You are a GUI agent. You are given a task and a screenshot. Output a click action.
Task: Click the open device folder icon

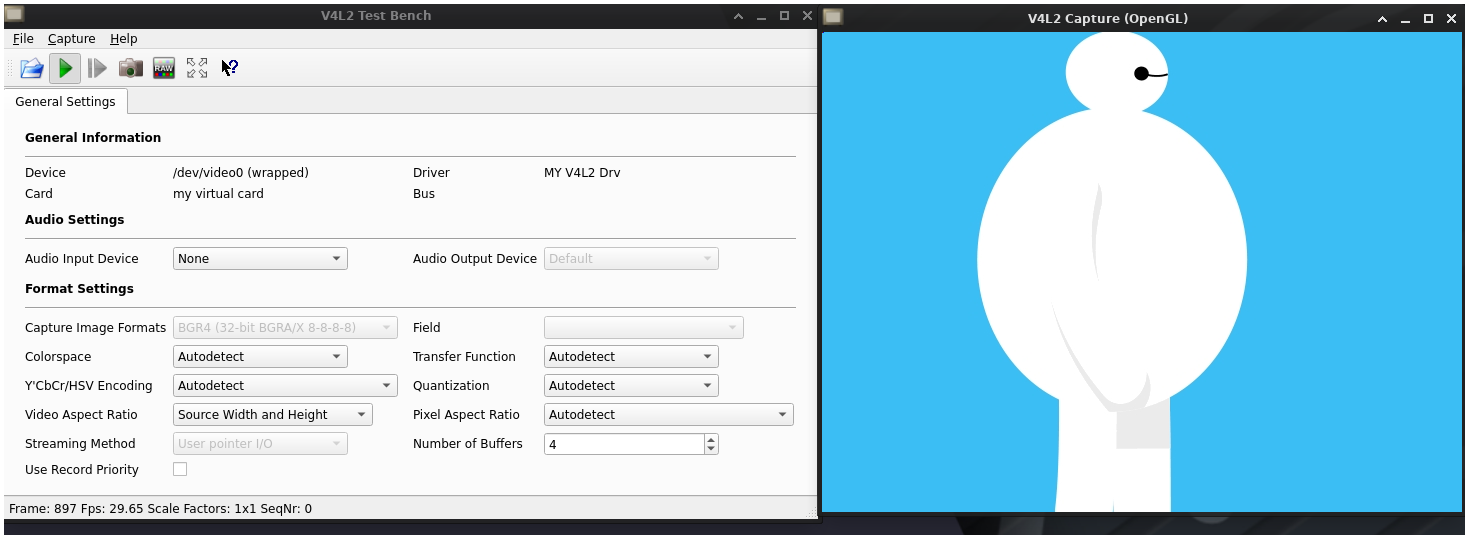pos(32,68)
